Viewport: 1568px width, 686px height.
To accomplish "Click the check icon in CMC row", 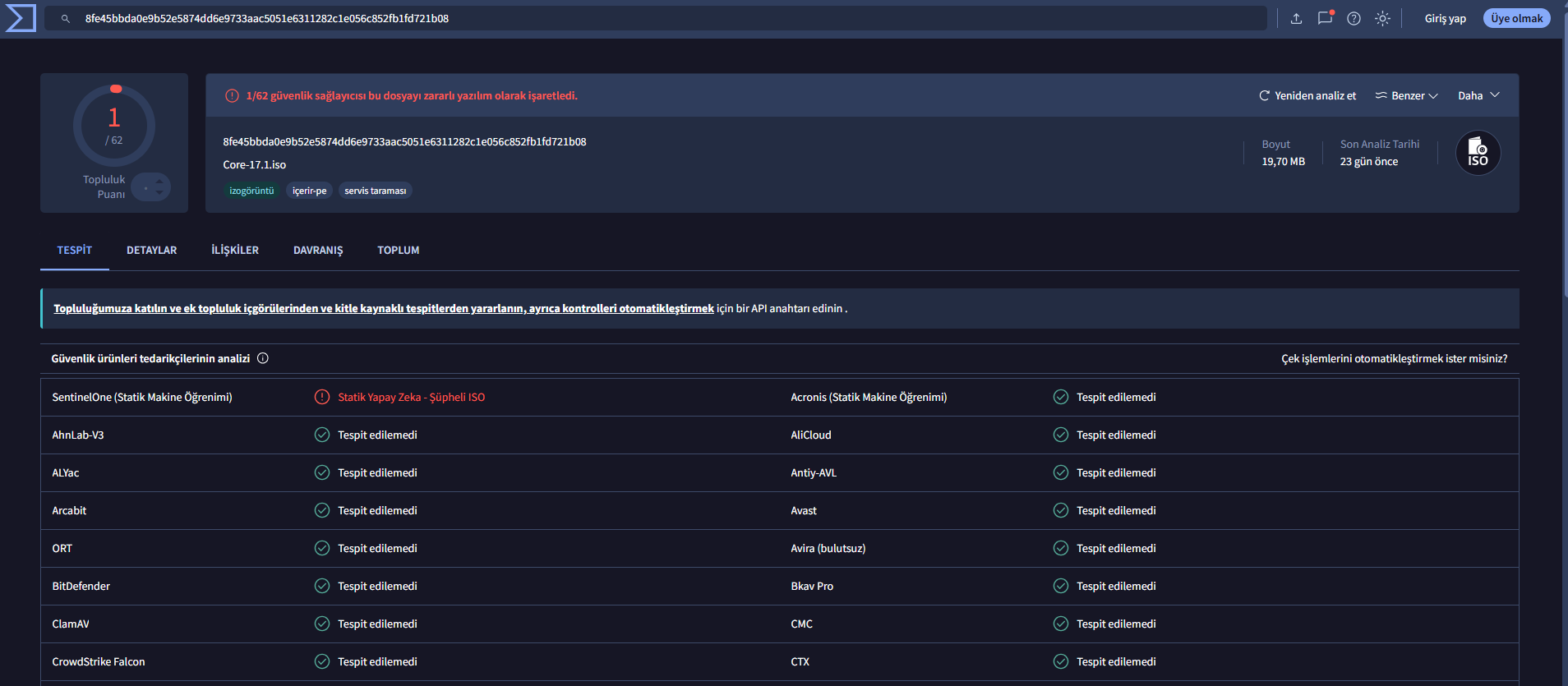I will (x=1061, y=624).
